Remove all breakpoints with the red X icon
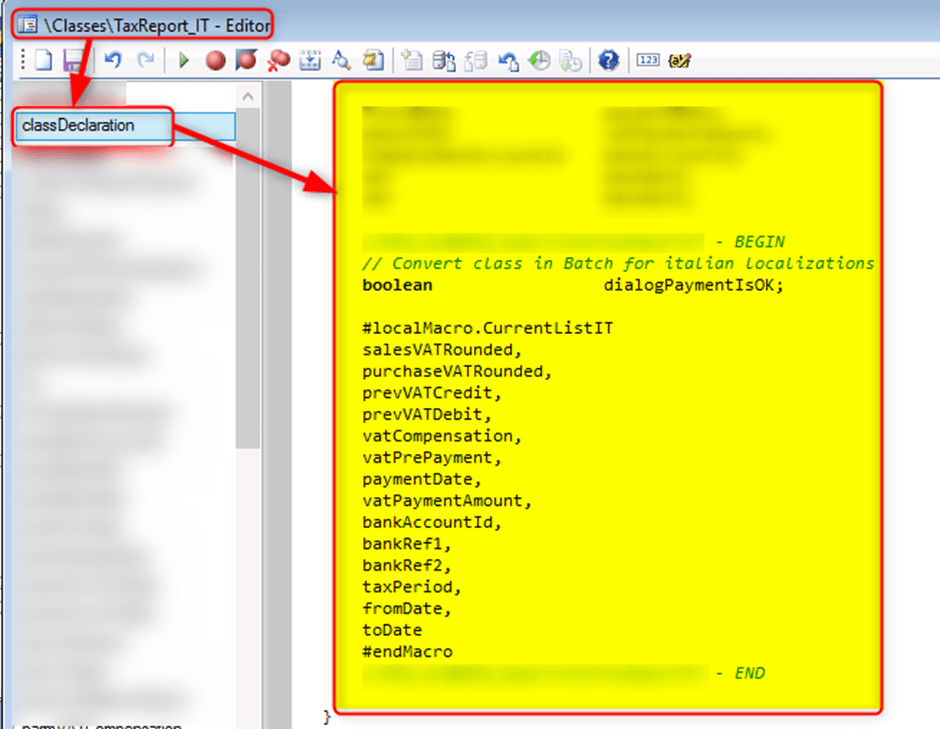Image resolution: width=940 pixels, height=729 pixels. pos(278,61)
